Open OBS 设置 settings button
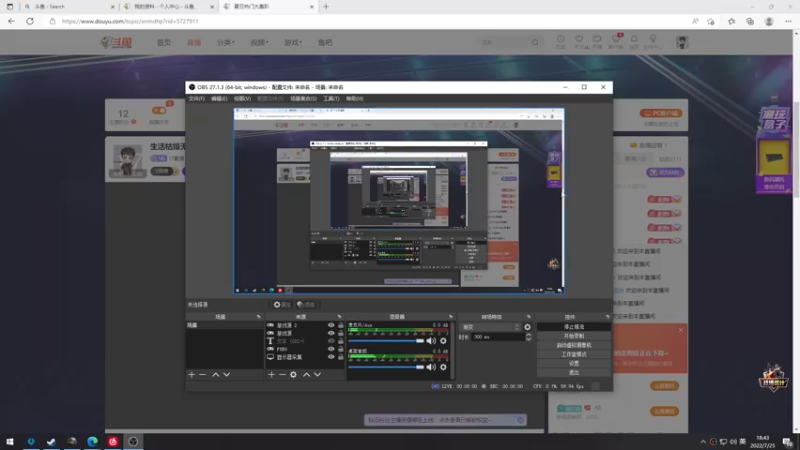Image resolution: width=800 pixels, height=450 pixels. (574, 363)
